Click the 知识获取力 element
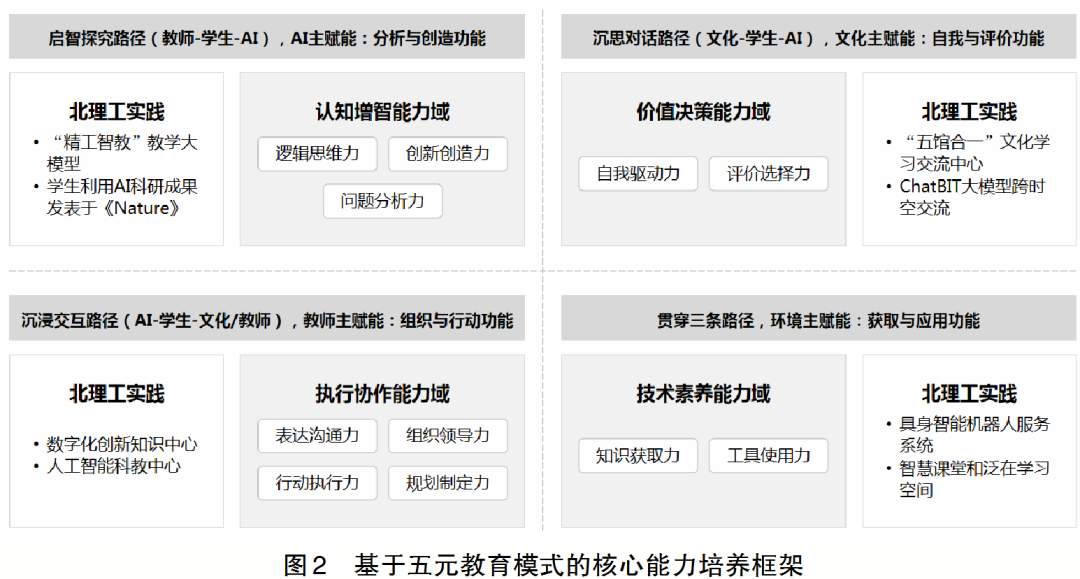 (637, 455)
